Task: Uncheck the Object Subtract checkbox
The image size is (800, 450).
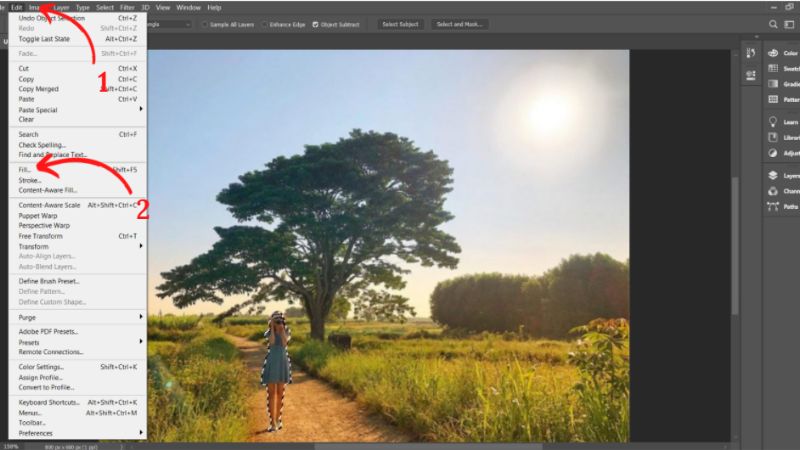Action: pos(315,24)
